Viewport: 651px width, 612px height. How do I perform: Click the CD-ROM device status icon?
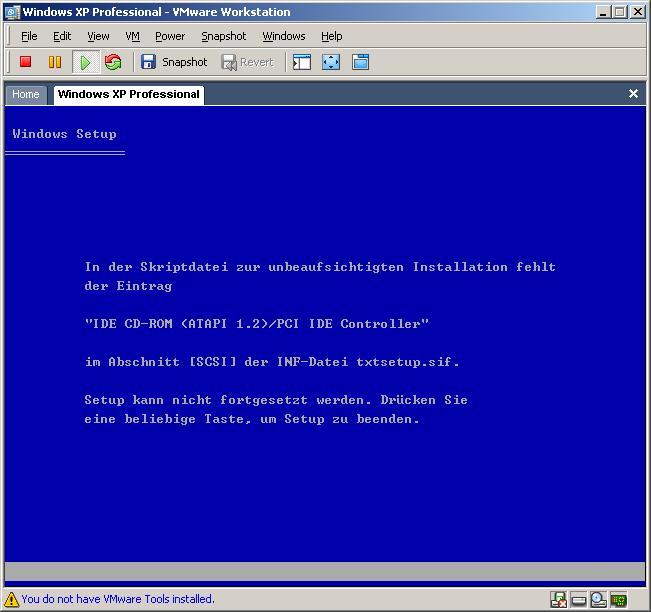[x=598, y=600]
